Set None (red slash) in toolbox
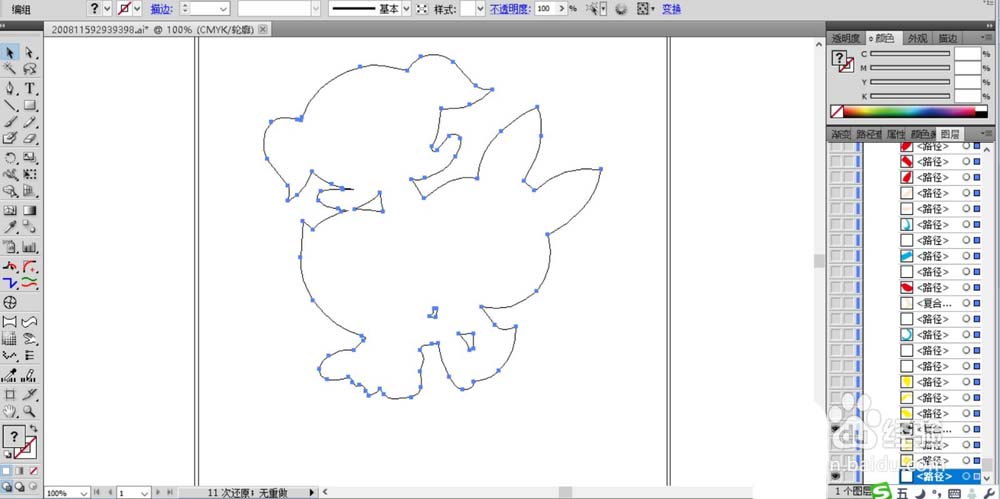The image size is (1000, 499). (x=33, y=471)
